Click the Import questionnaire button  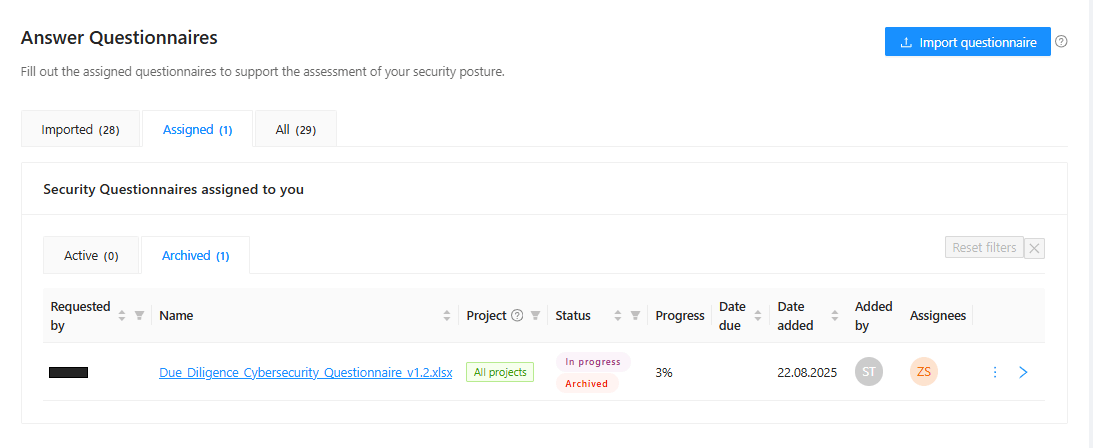967,42
